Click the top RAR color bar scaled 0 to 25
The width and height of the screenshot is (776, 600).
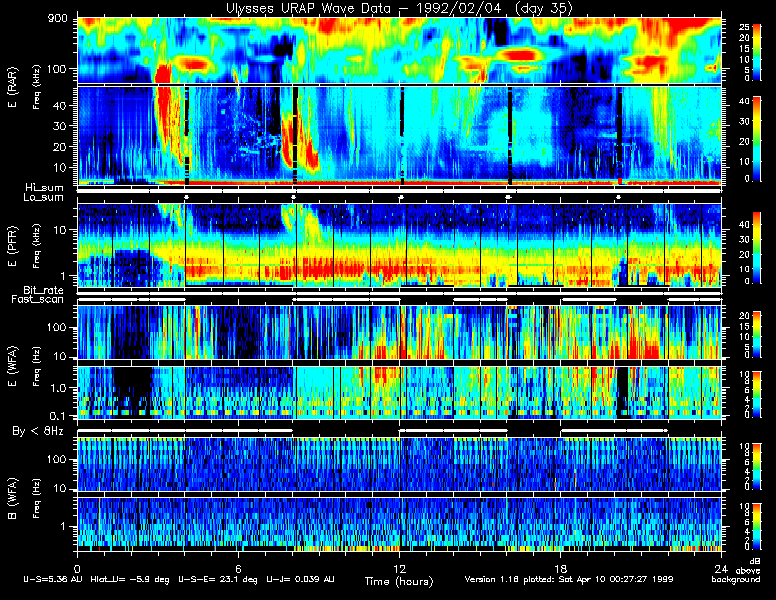pos(757,52)
